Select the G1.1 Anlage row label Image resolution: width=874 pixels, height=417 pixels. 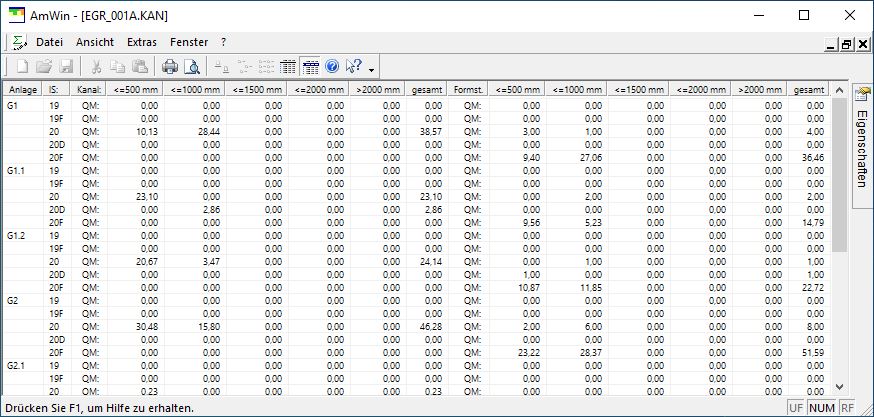click(x=16, y=171)
